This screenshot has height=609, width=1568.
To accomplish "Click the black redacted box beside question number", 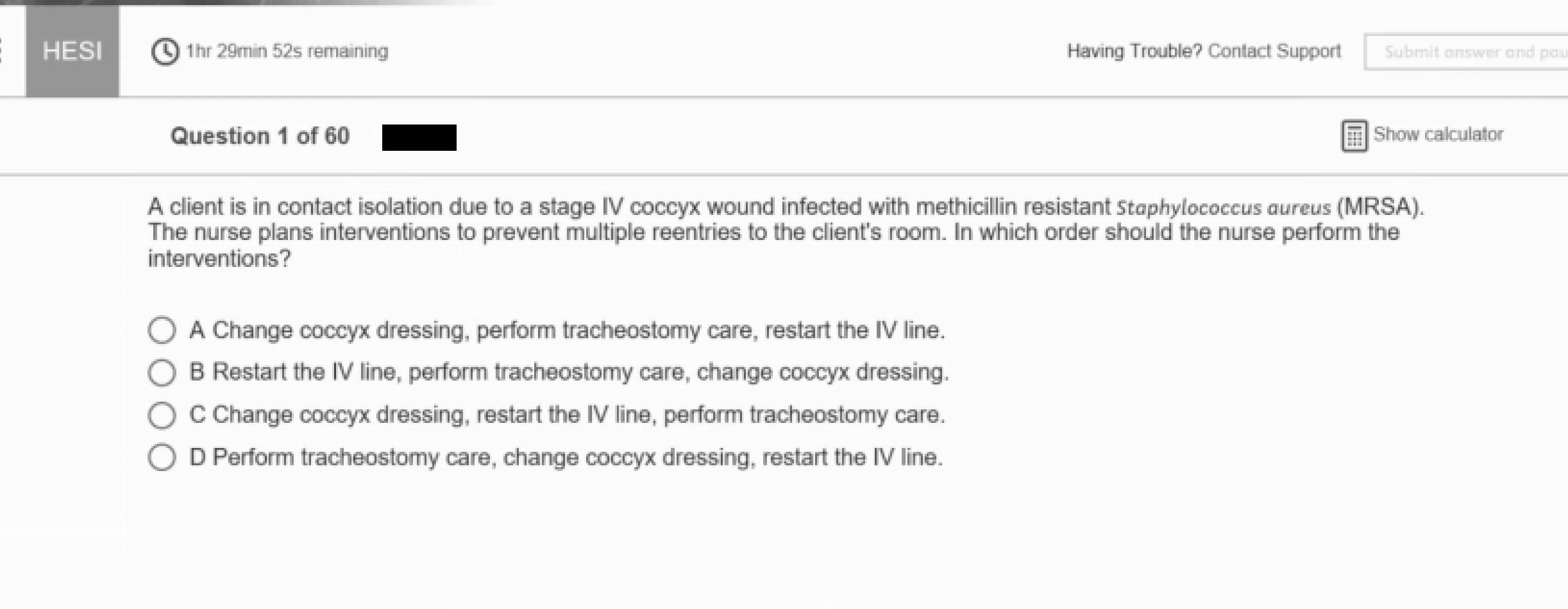I will (x=419, y=137).
